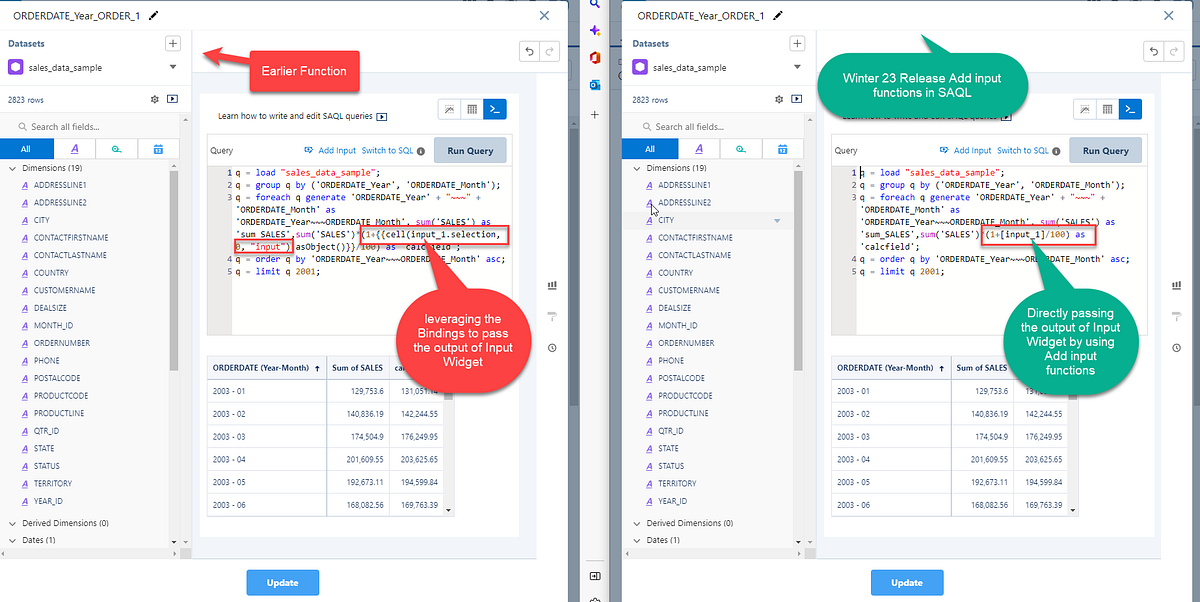Switch left panel to table mode
The width and height of the screenshot is (1200, 602).
coord(472,109)
